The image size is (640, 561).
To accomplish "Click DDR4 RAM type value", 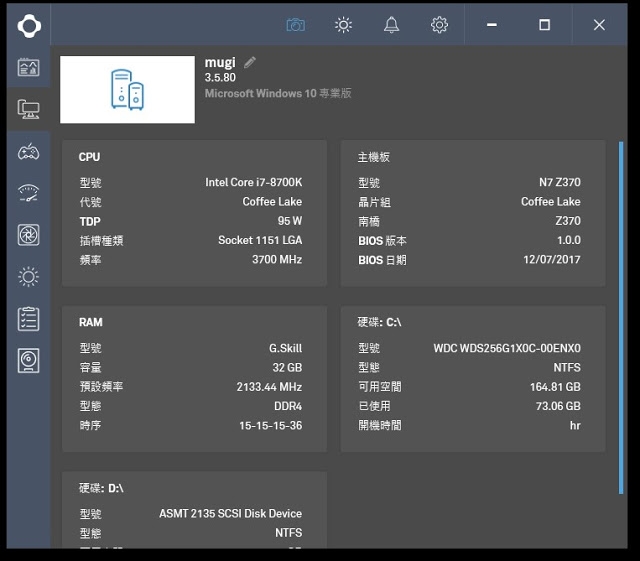I will pyautogui.click(x=288, y=406).
